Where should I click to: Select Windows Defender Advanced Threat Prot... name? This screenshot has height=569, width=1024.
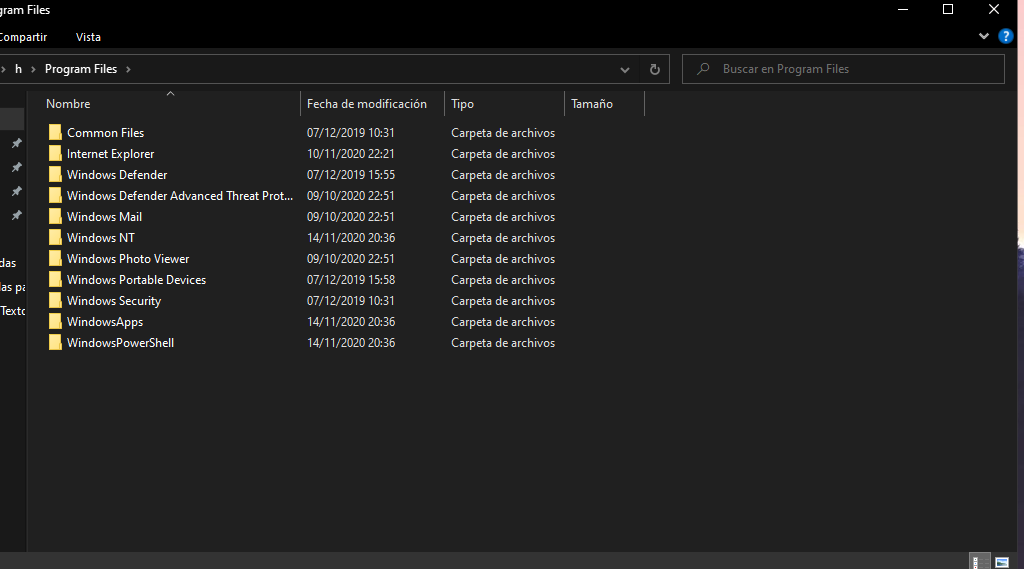[x=180, y=195]
